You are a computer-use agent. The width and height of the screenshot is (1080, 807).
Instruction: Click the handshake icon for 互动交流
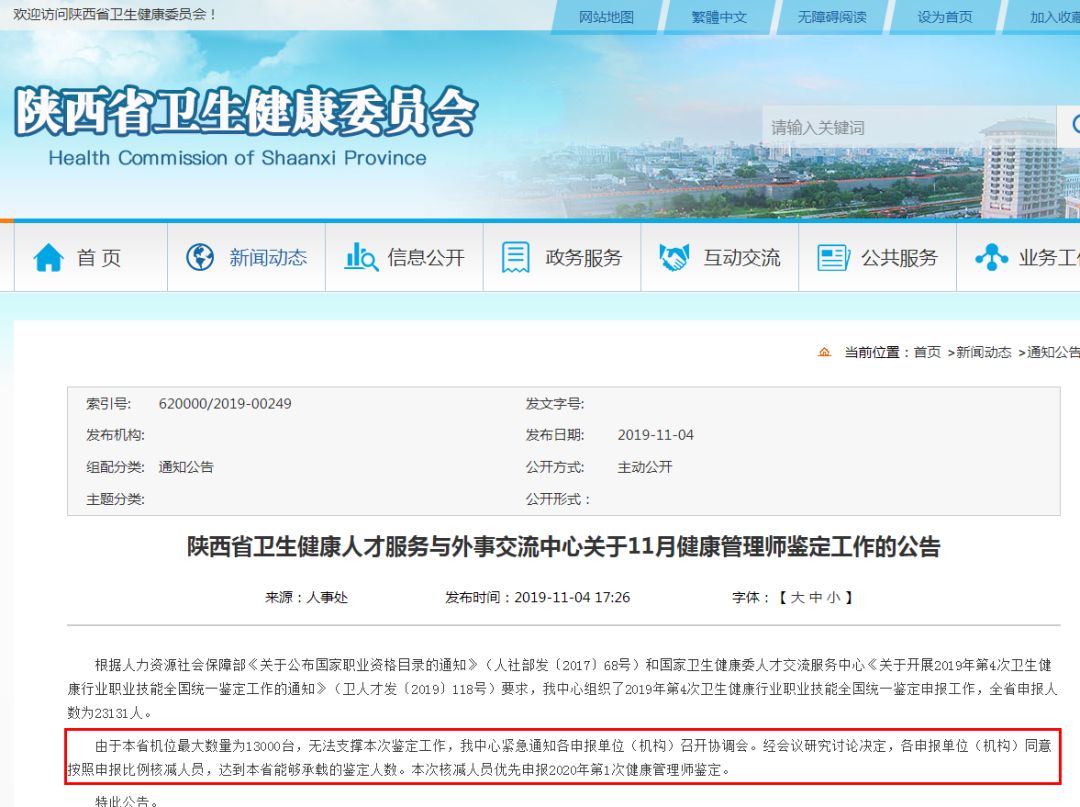coord(674,258)
